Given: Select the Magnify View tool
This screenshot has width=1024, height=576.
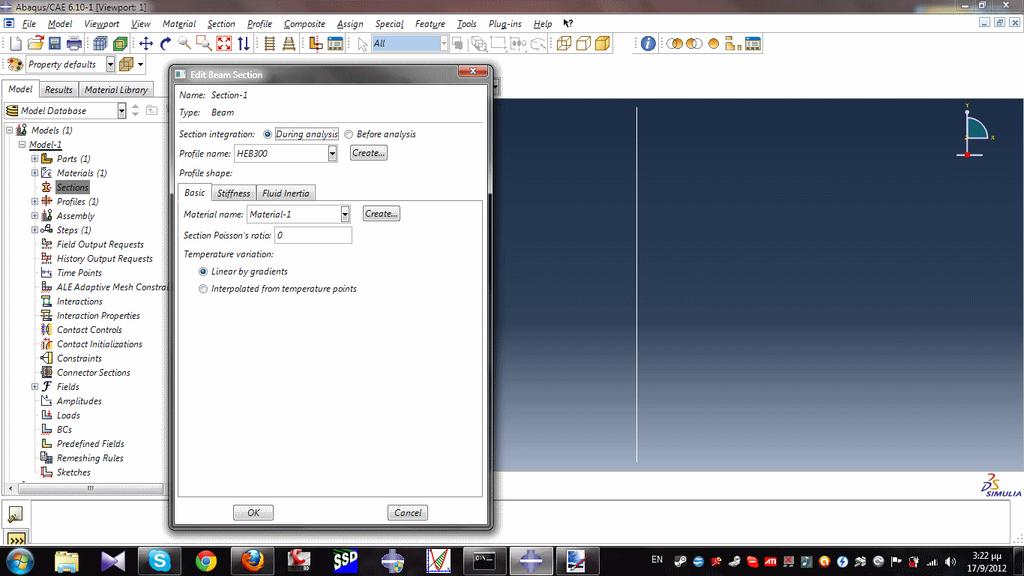Looking at the screenshot, I should pos(185,44).
